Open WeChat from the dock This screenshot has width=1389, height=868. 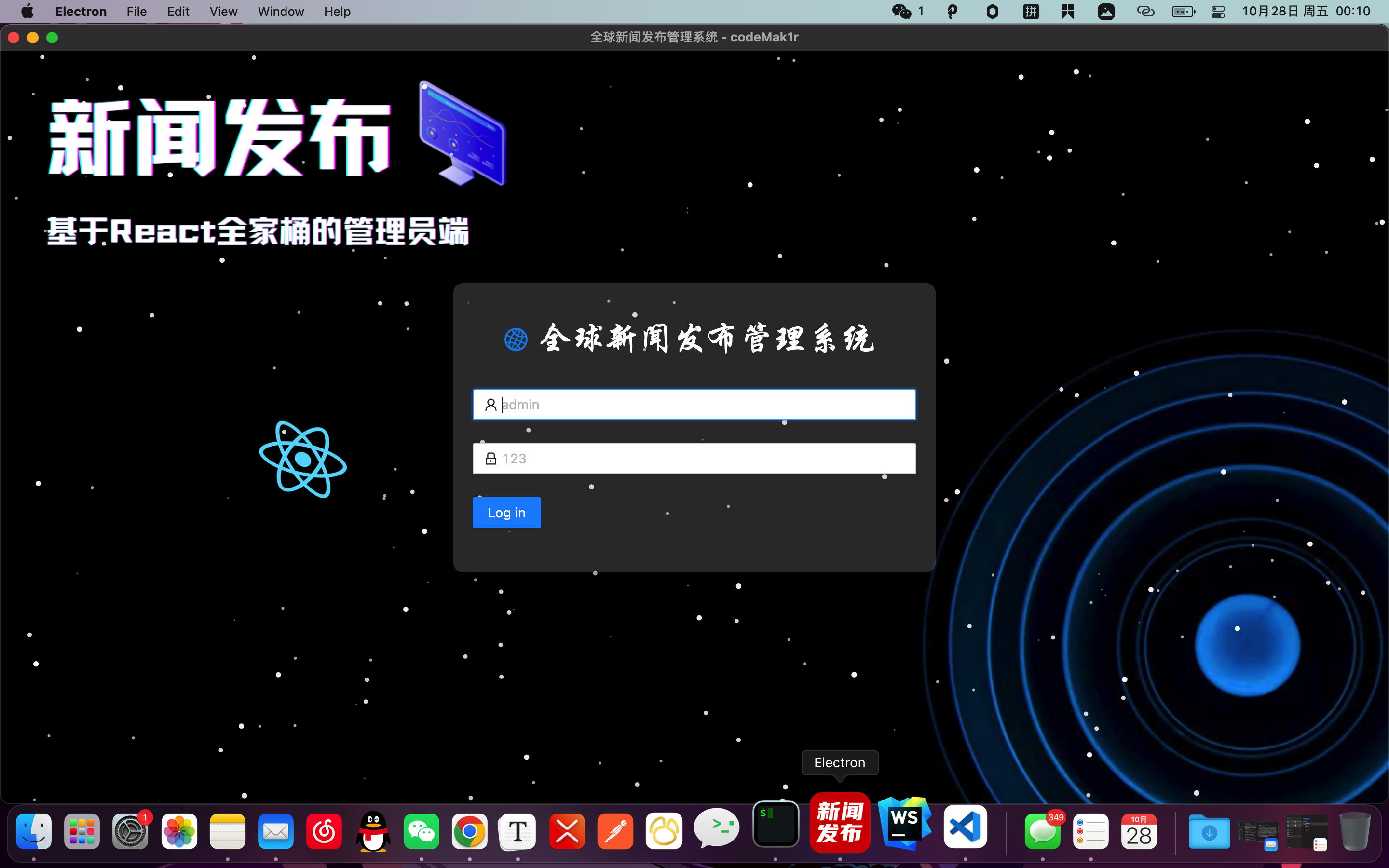click(x=422, y=831)
